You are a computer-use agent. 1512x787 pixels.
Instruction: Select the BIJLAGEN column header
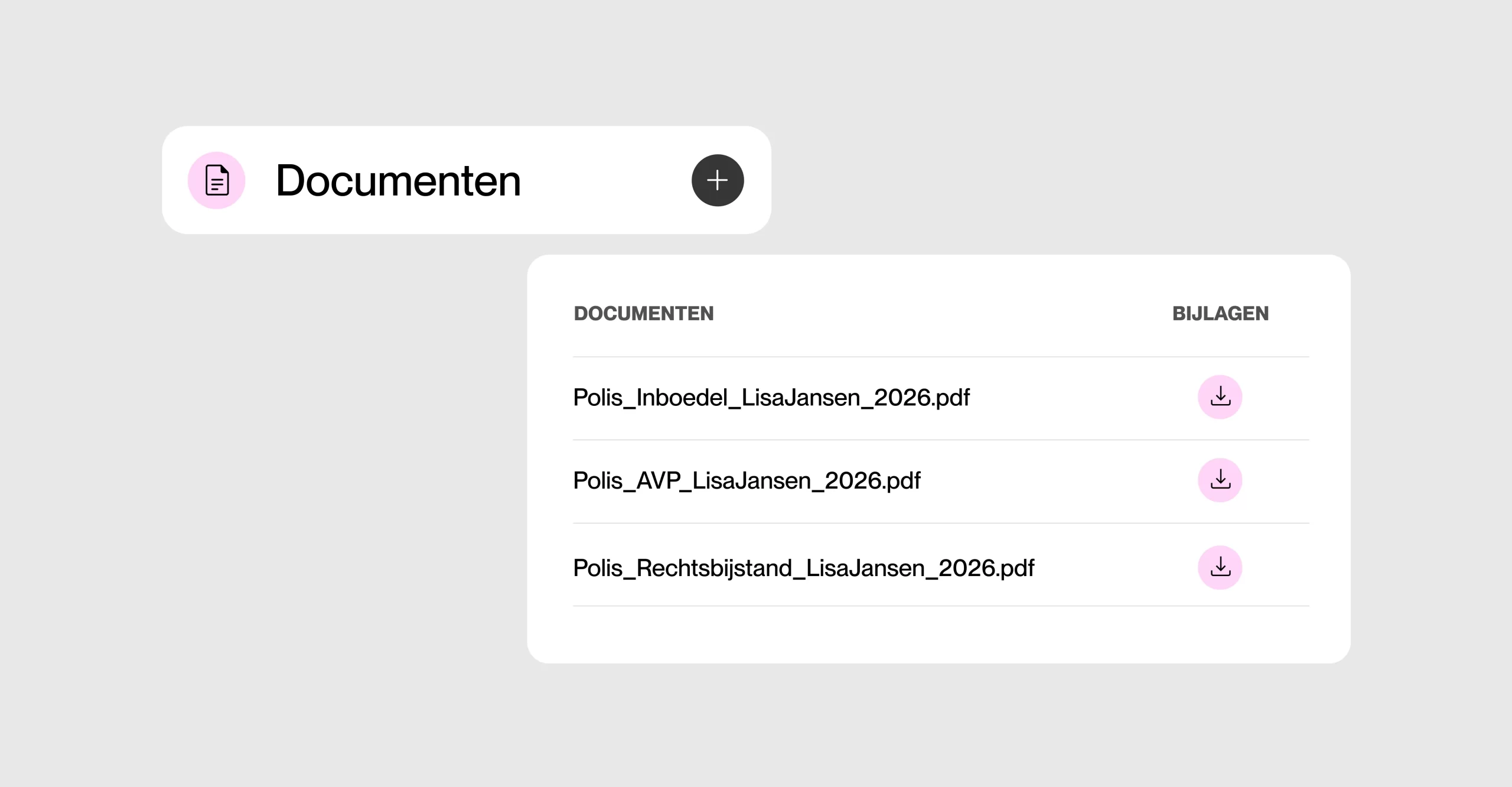tap(1220, 314)
